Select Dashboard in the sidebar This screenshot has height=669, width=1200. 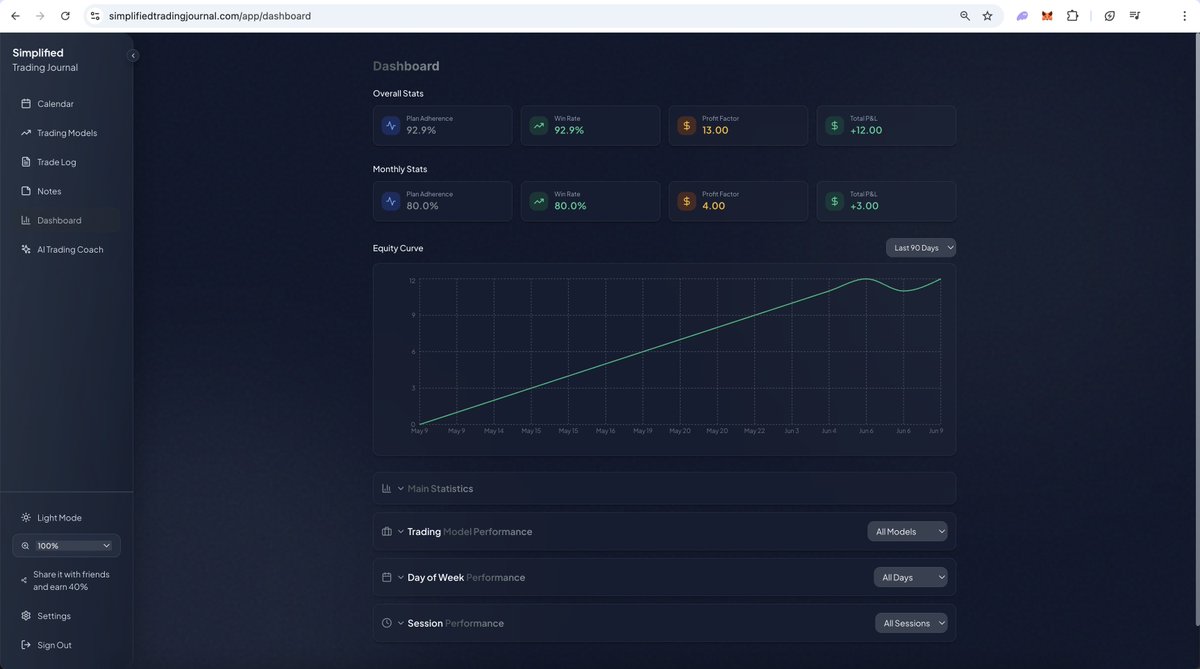click(x=66, y=220)
